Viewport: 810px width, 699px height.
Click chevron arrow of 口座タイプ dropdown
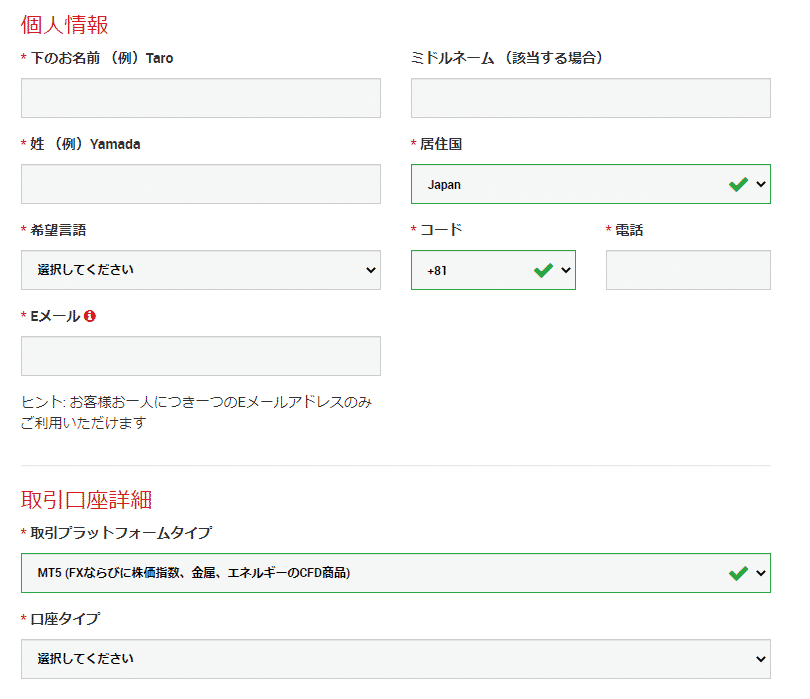tap(761, 659)
